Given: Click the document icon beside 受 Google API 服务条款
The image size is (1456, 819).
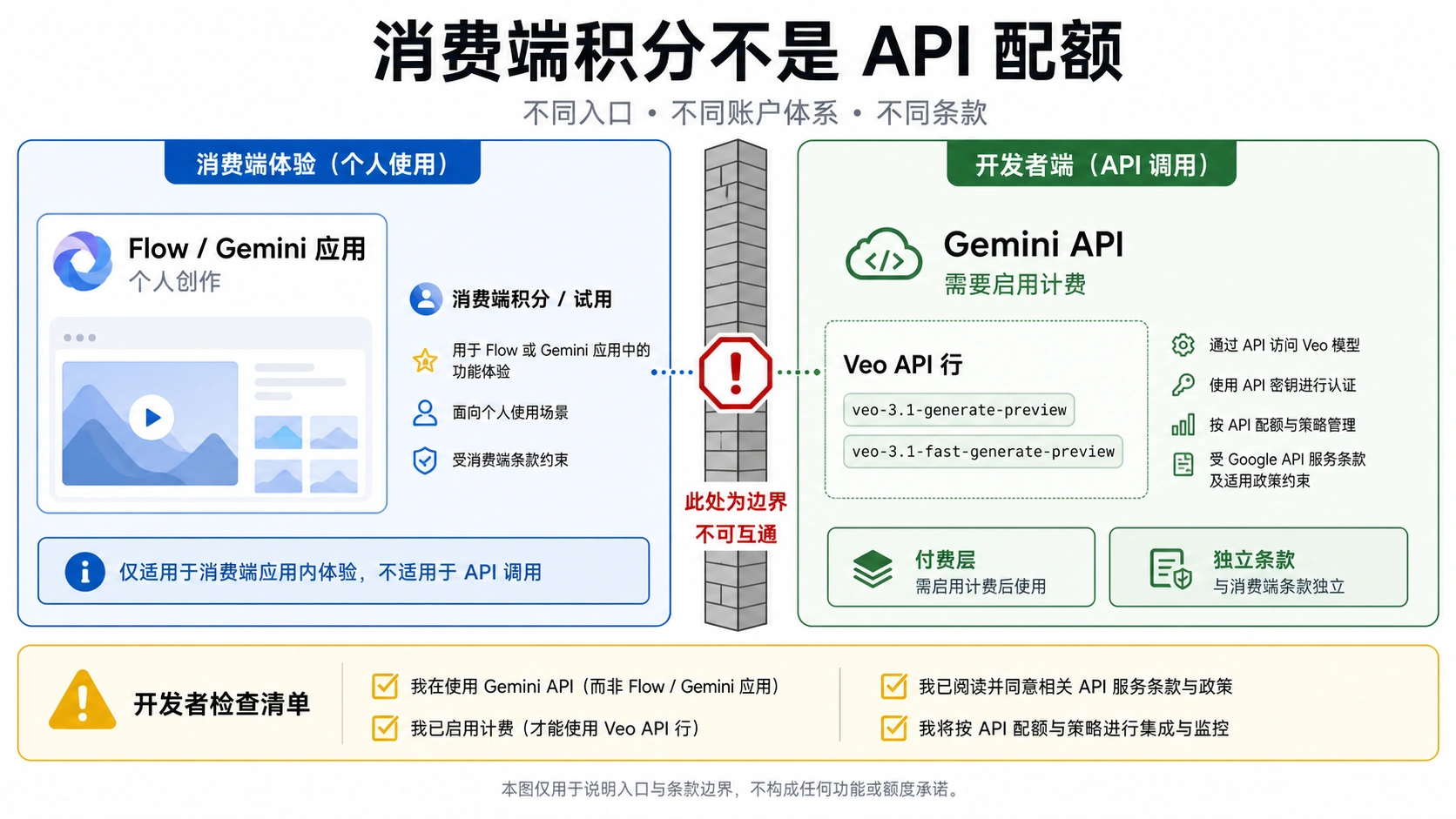Looking at the screenshot, I should point(1183,465).
